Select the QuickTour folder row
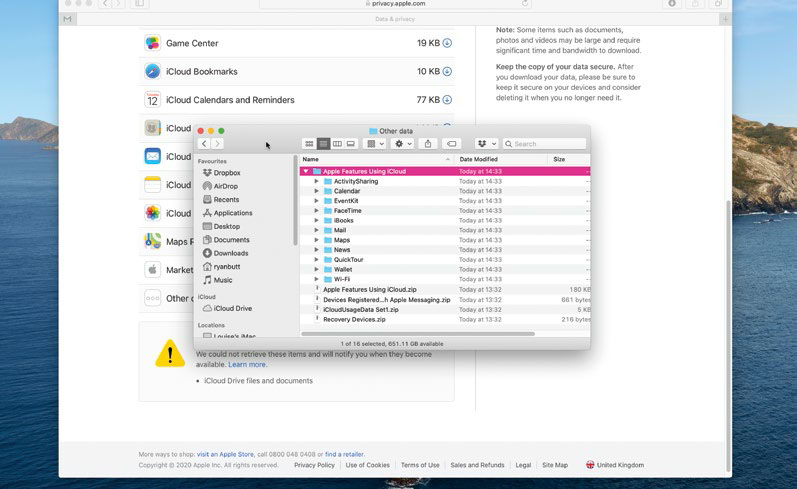 point(445,260)
